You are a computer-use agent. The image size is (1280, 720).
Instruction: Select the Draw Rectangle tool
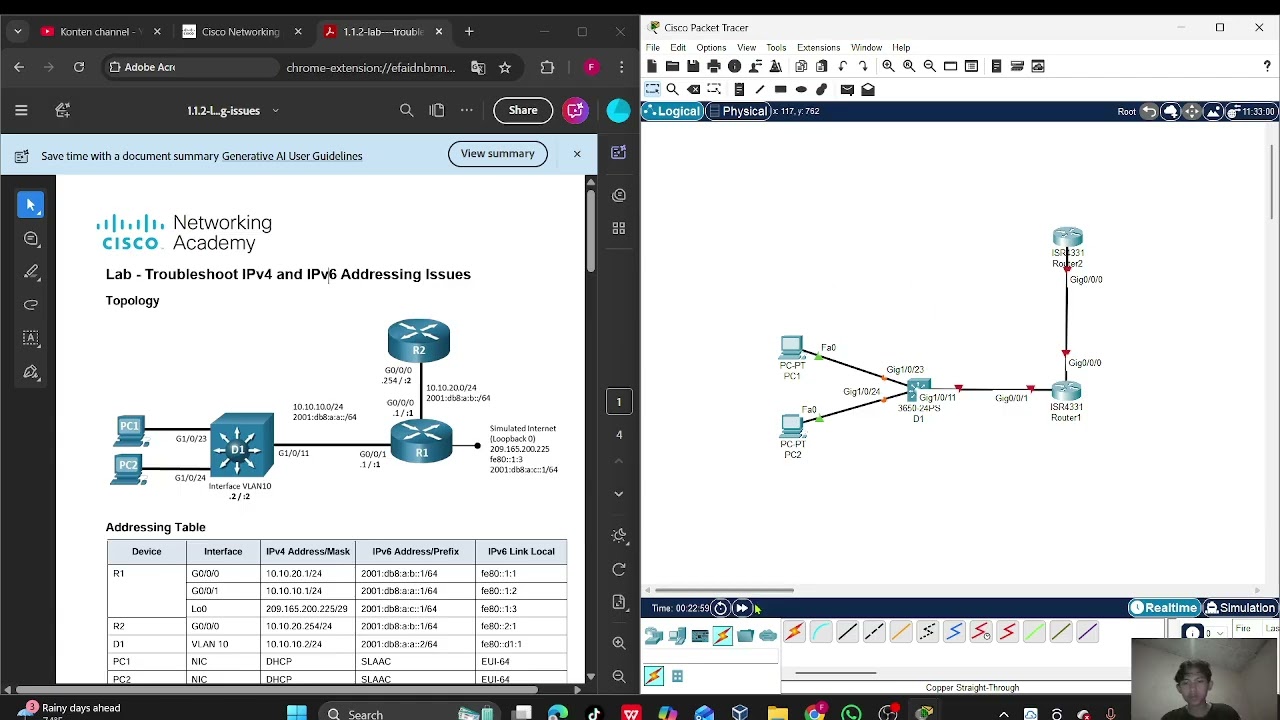pyautogui.click(x=780, y=89)
